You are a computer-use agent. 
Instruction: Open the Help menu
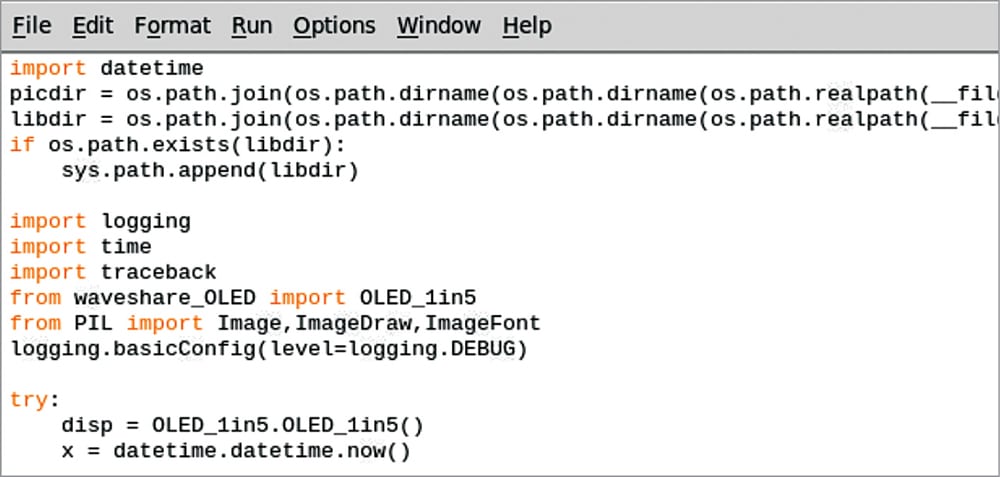click(526, 25)
